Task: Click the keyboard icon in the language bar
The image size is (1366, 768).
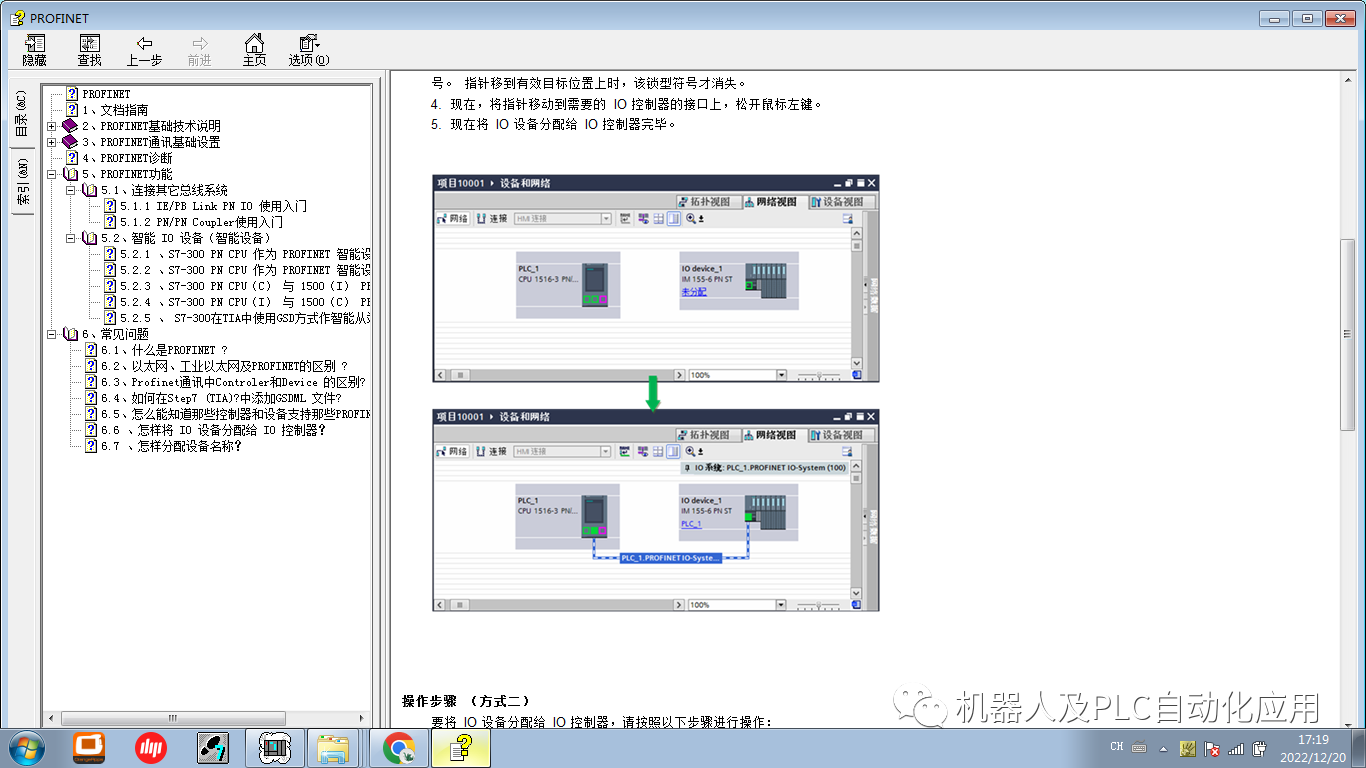Action: click(1139, 747)
